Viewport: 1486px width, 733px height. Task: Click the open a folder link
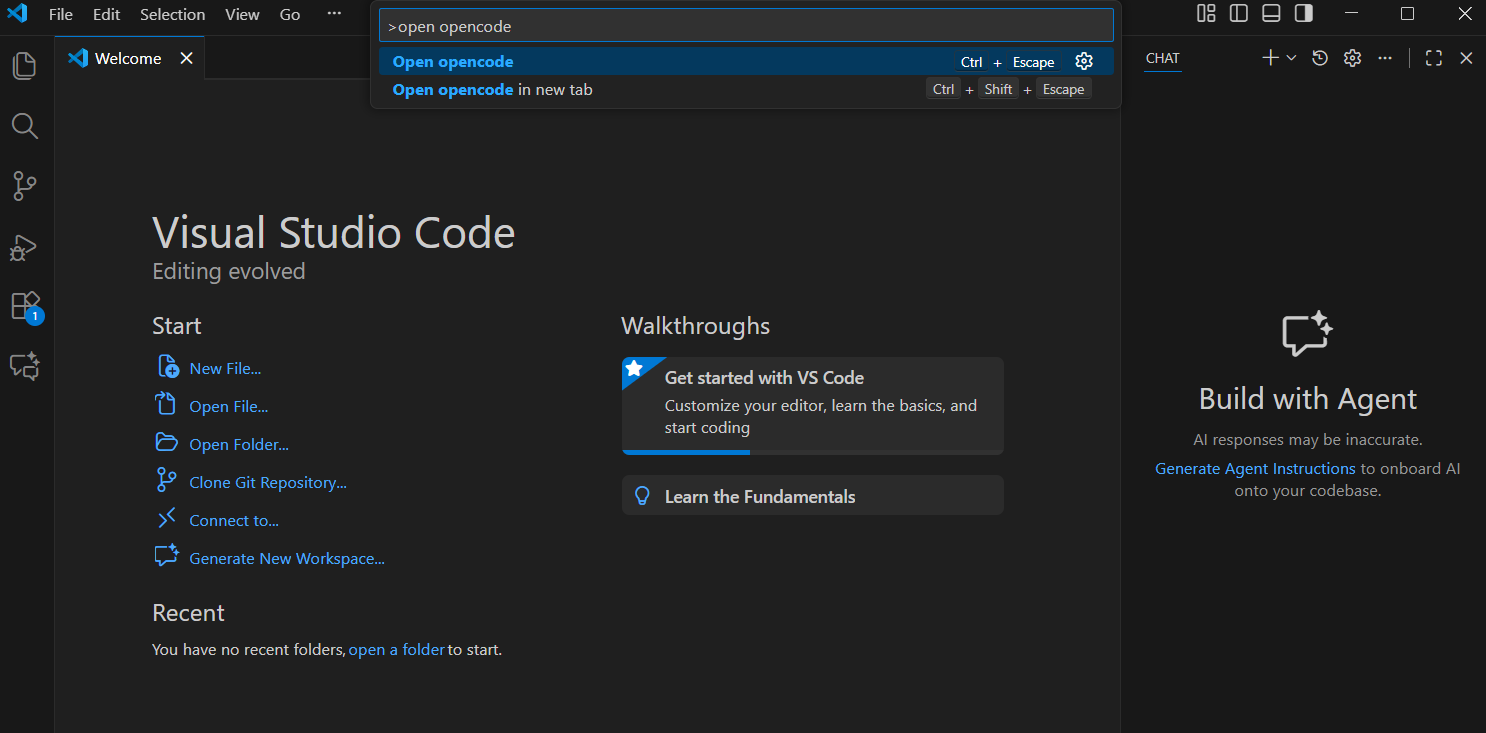click(397, 650)
